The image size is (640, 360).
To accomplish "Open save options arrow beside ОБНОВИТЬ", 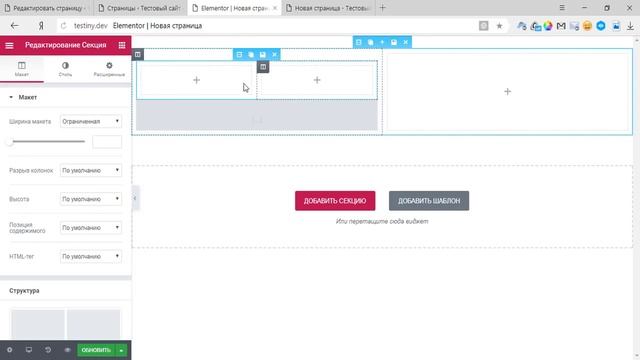I will click(122, 350).
